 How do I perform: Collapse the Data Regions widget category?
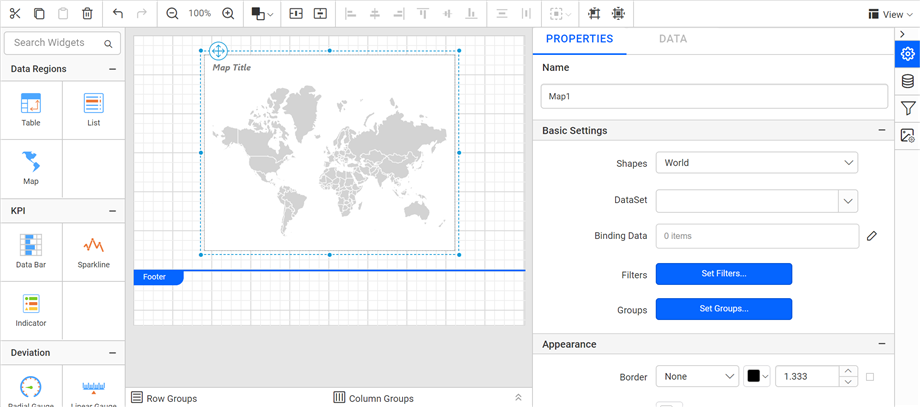pyautogui.click(x=112, y=69)
